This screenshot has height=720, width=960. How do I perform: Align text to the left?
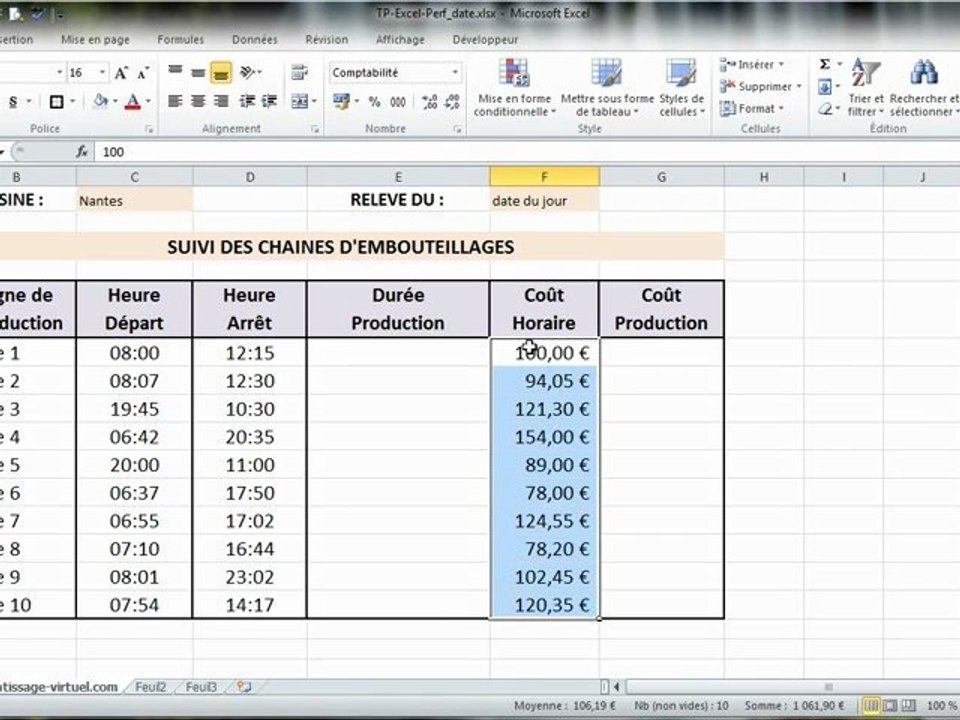175,101
